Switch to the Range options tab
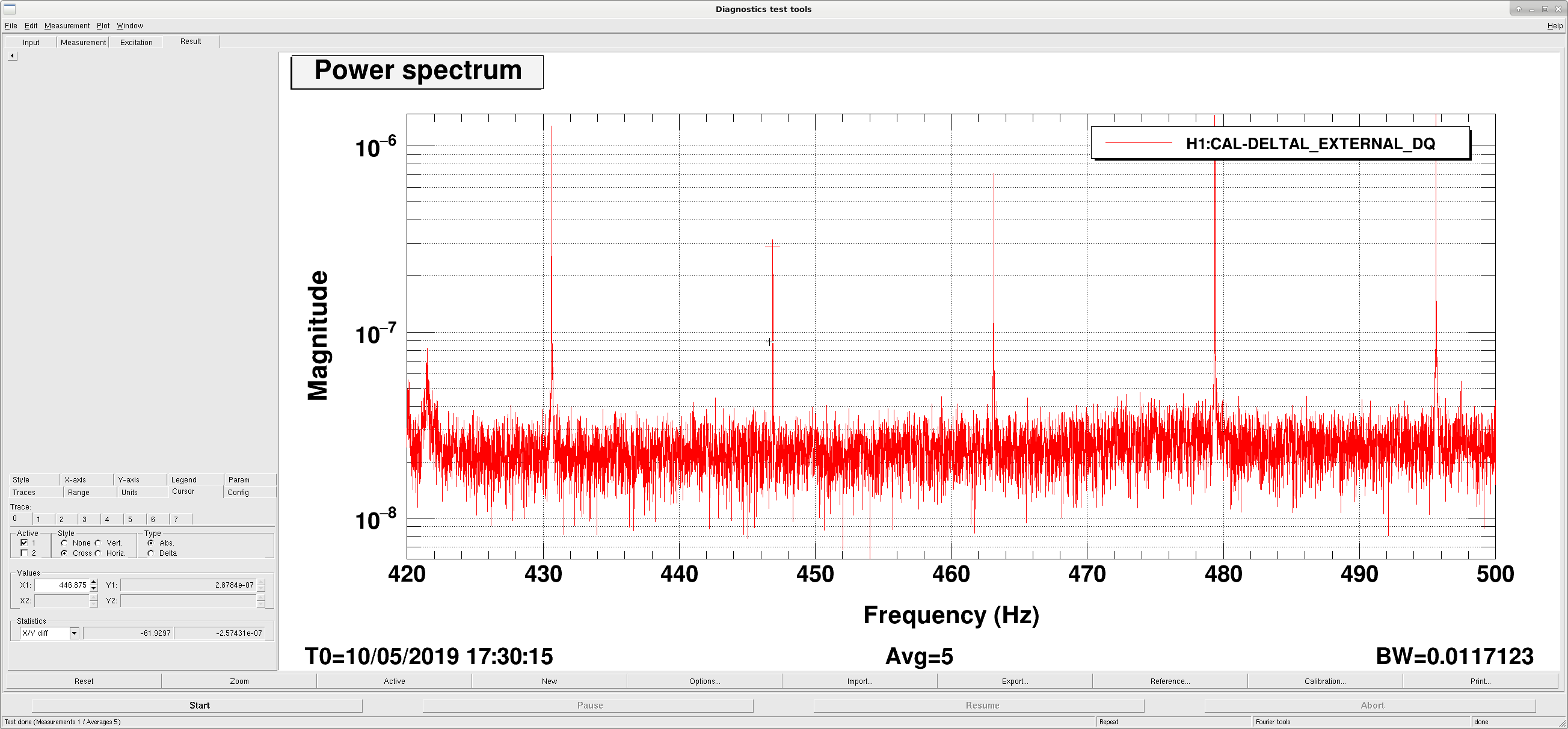Screen dimensions: 1568x729 click(79, 492)
